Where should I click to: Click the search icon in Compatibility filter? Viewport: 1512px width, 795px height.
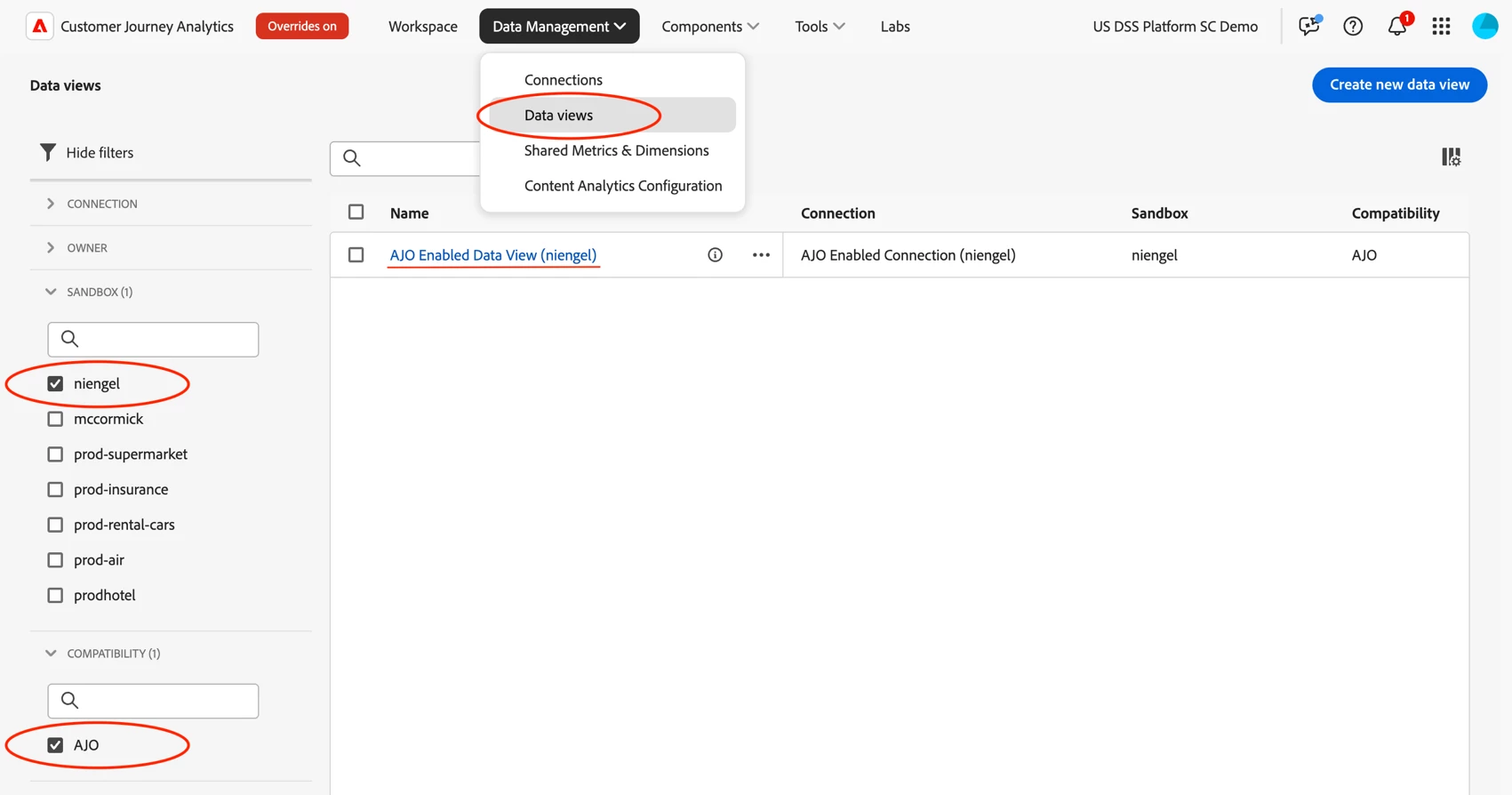coord(69,701)
